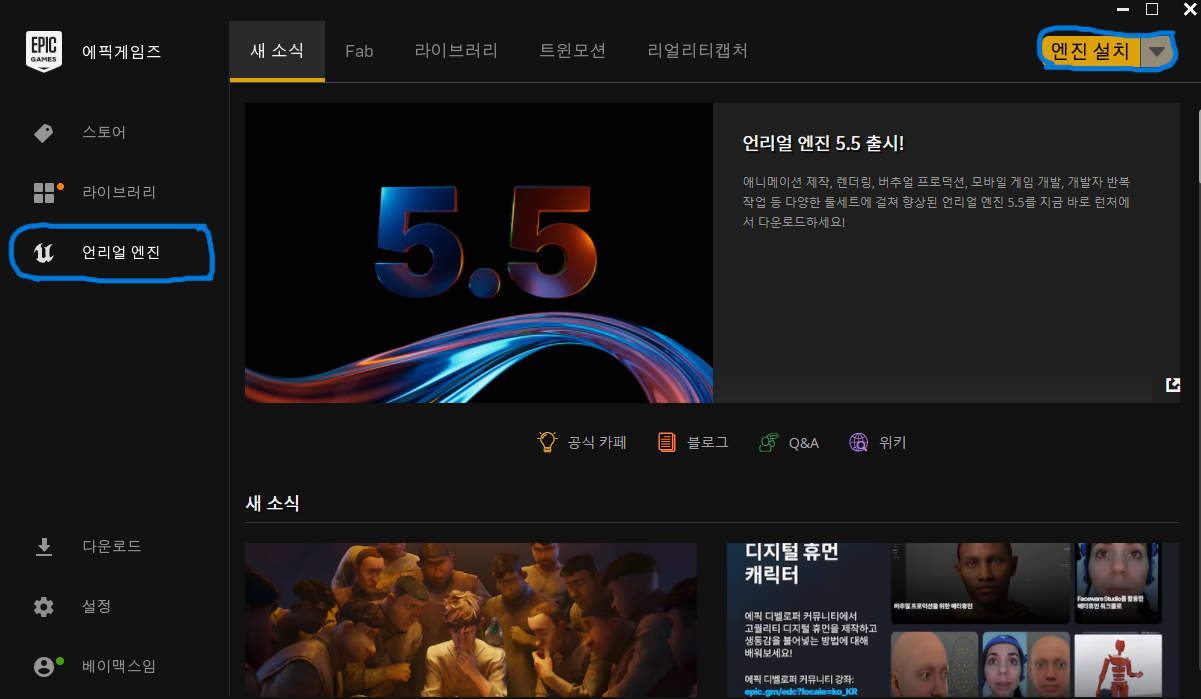Viewport: 1201px width, 699px height.
Task: Open the 트윈모션 tab
Action: (x=573, y=50)
